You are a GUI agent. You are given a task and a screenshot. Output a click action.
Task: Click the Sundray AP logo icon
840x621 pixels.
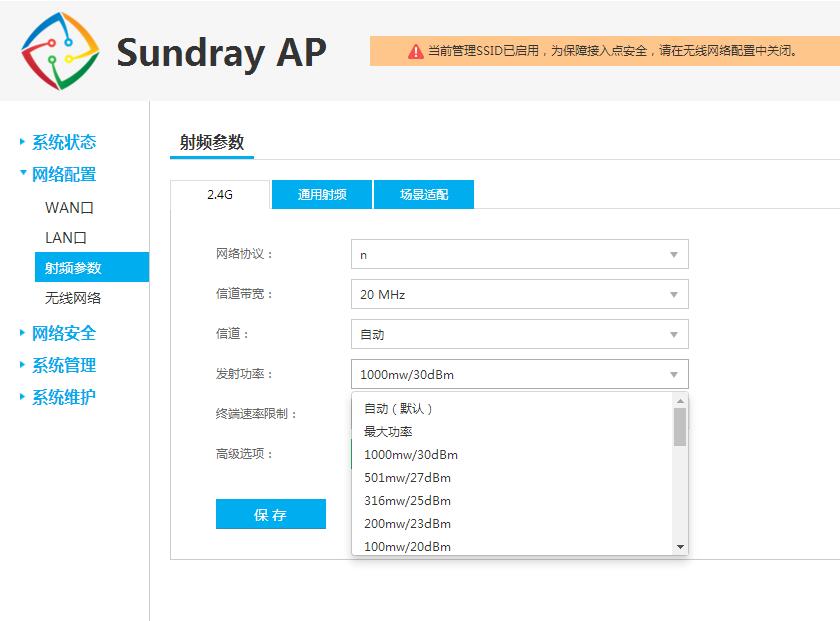pyautogui.click(x=60, y=51)
